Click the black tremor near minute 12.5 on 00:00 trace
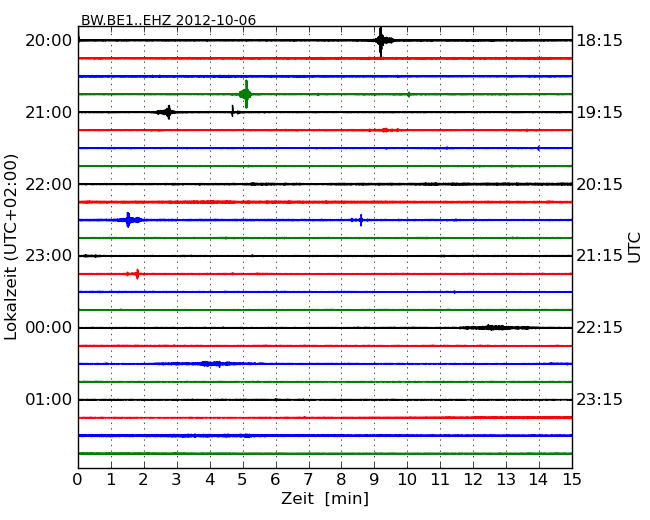Screen dimensions: 650x520 [x=495, y=328]
